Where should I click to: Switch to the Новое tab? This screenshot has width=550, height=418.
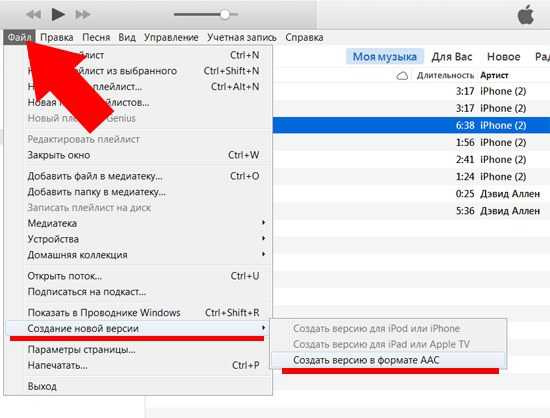[x=504, y=56]
